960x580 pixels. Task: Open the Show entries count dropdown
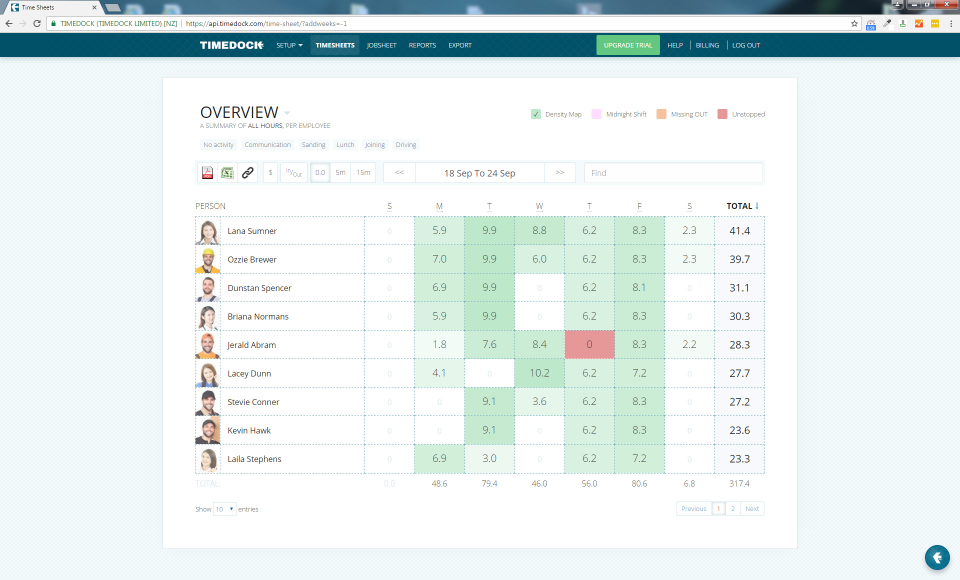tap(225, 509)
